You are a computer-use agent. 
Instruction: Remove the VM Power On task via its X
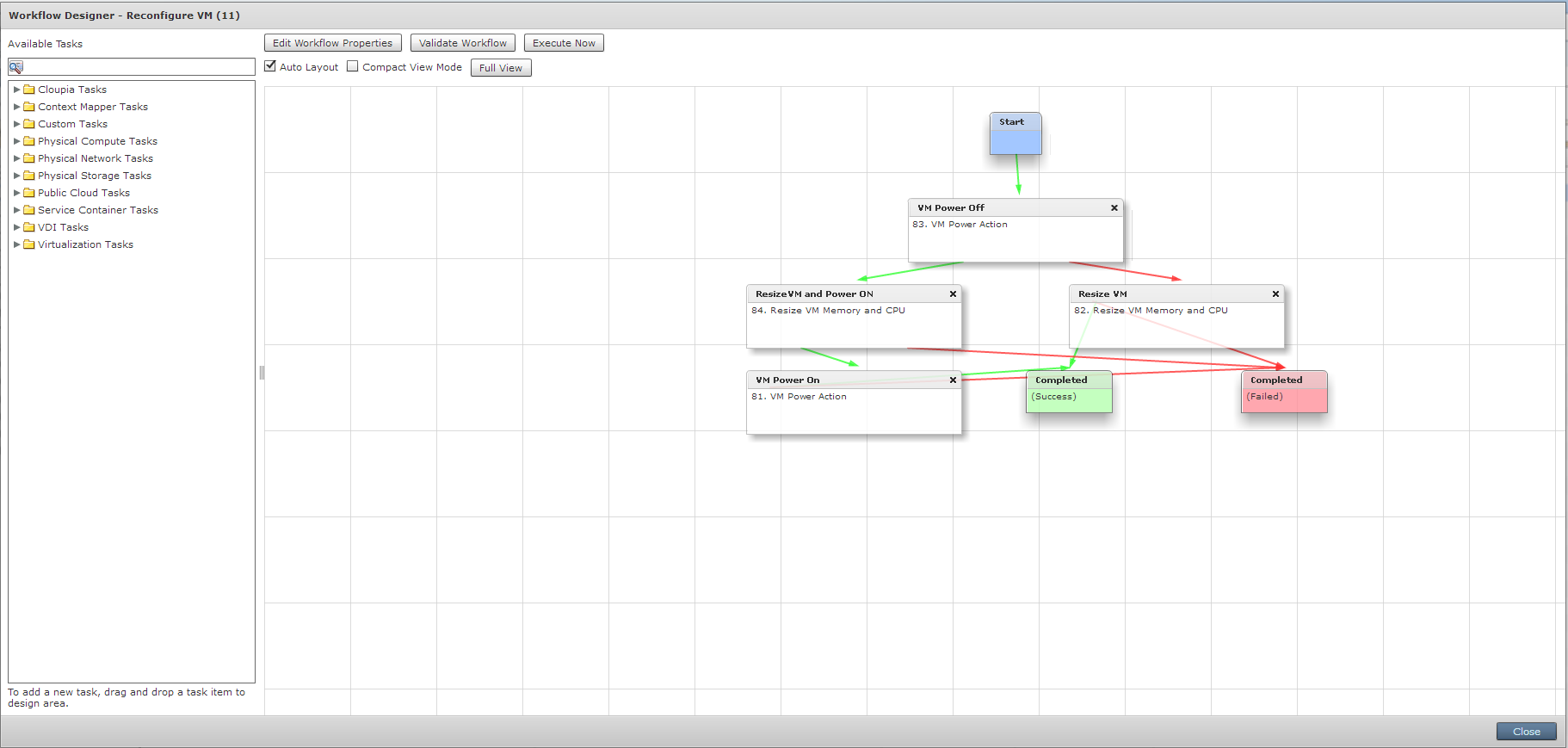tap(953, 380)
